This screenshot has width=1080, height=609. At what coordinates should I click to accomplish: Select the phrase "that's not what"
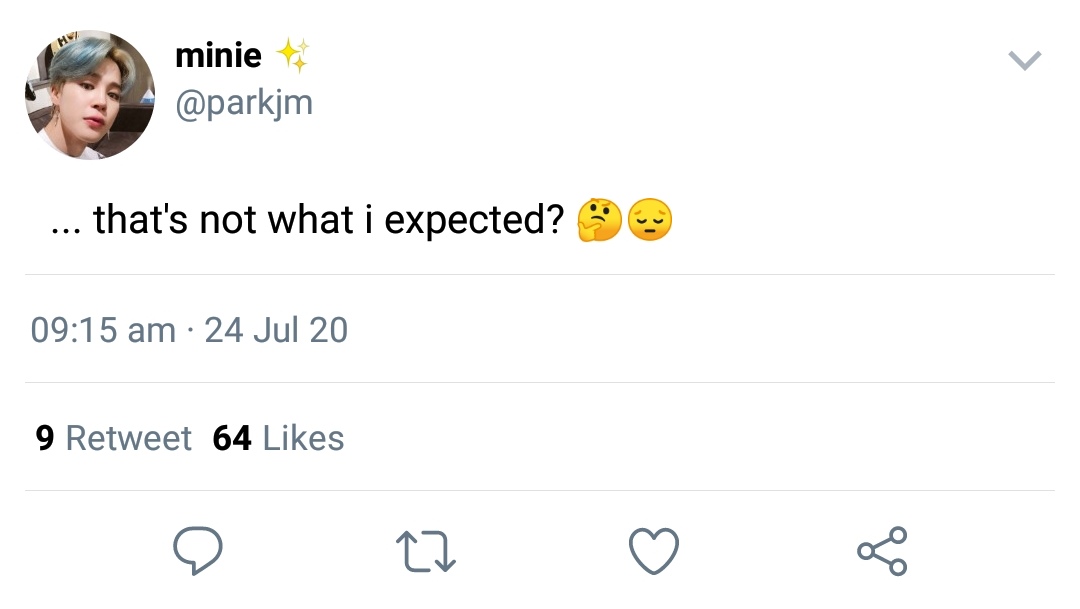pyautogui.click(x=223, y=220)
